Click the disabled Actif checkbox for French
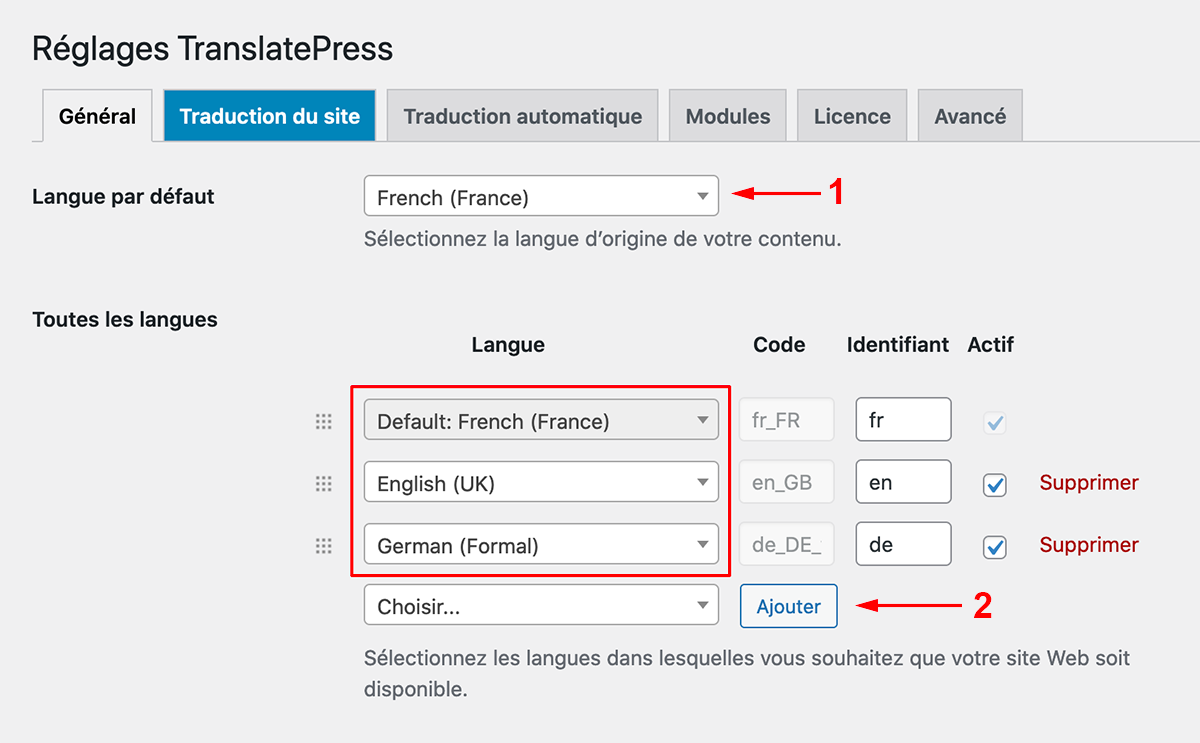This screenshot has height=743, width=1200. [x=994, y=423]
